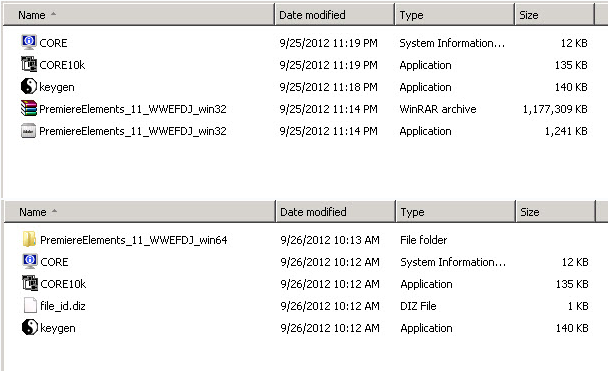608x371 pixels.
Task: Click the CORE10k application icon in the upper list
Action: pyautogui.click(x=29, y=64)
